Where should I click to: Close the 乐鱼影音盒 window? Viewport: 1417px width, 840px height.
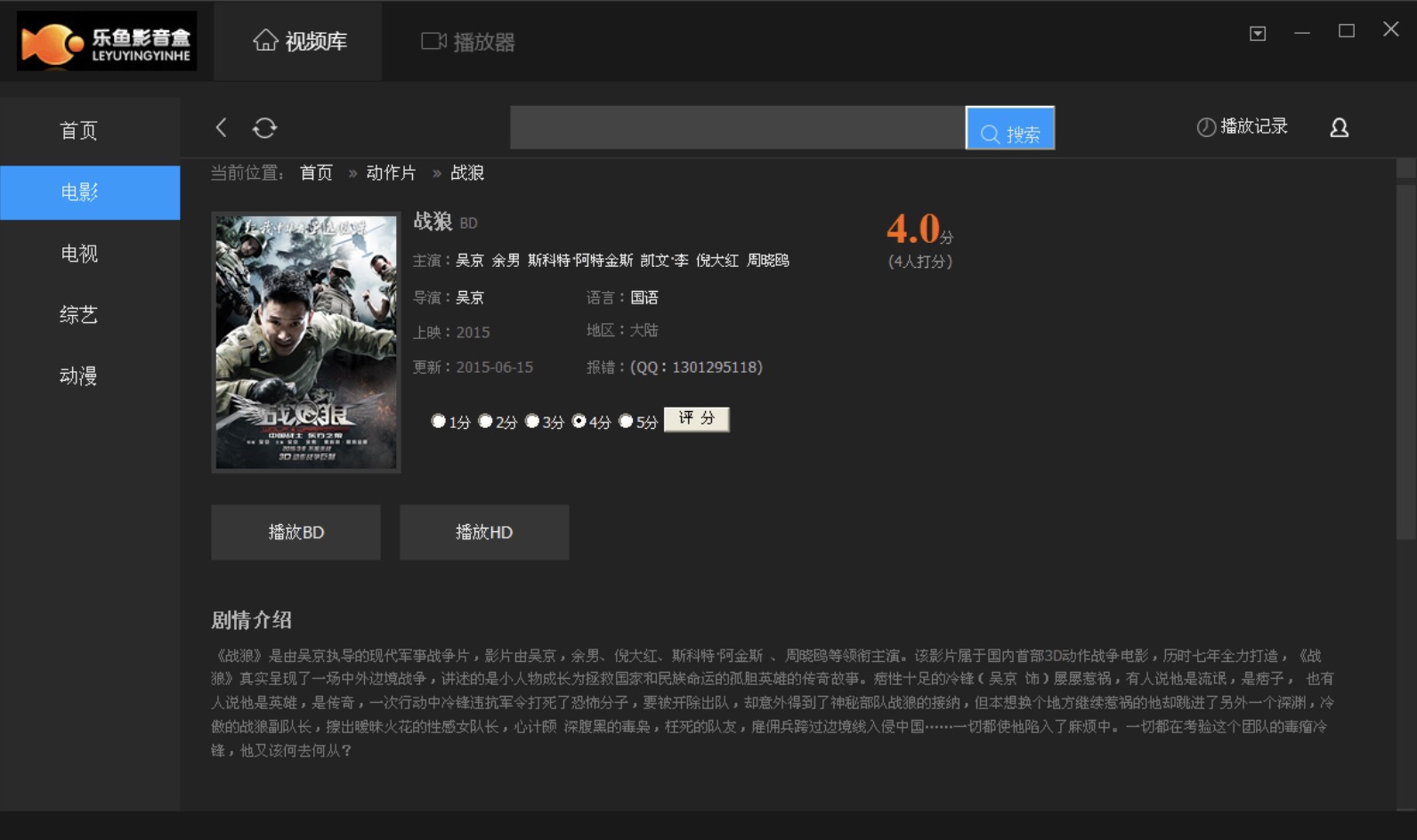(x=1391, y=29)
